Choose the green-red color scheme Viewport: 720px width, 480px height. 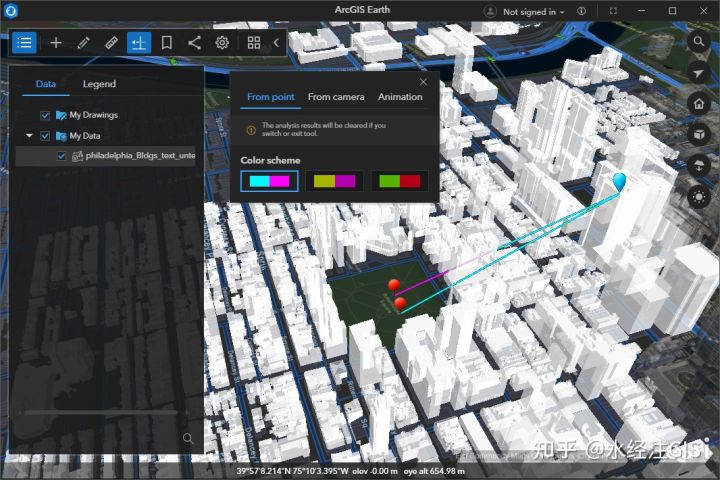pyautogui.click(x=399, y=181)
